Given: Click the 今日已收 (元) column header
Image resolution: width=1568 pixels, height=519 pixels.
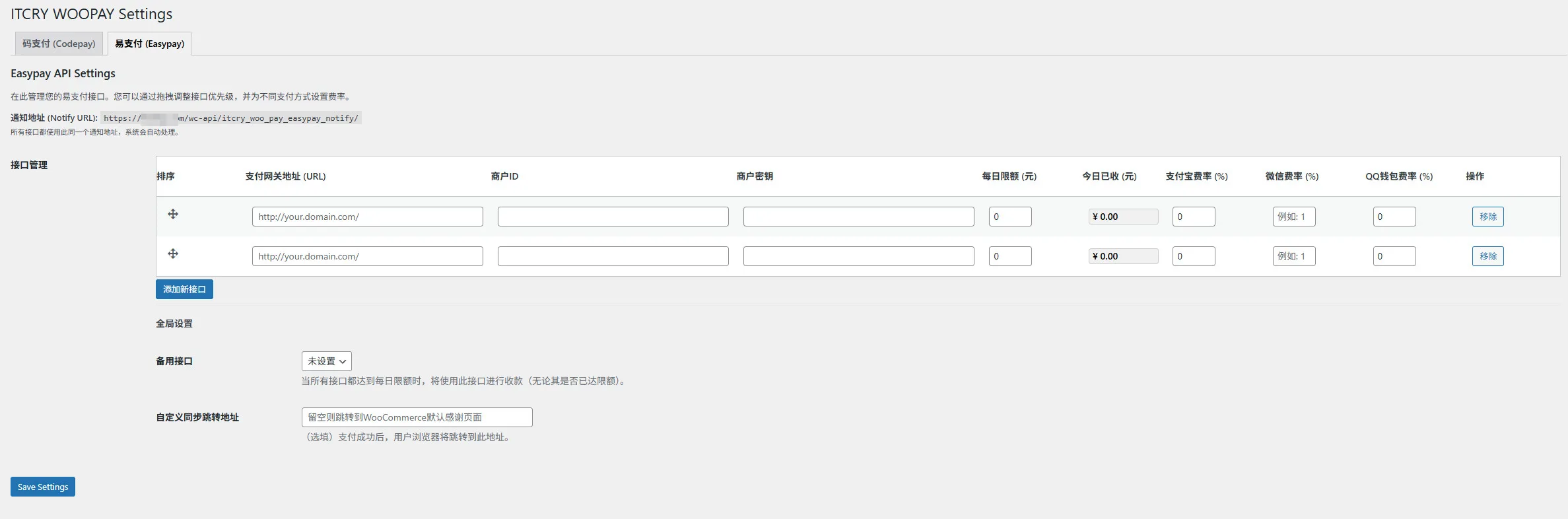Looking at the screenshot, I should (x=1109, y=176).
